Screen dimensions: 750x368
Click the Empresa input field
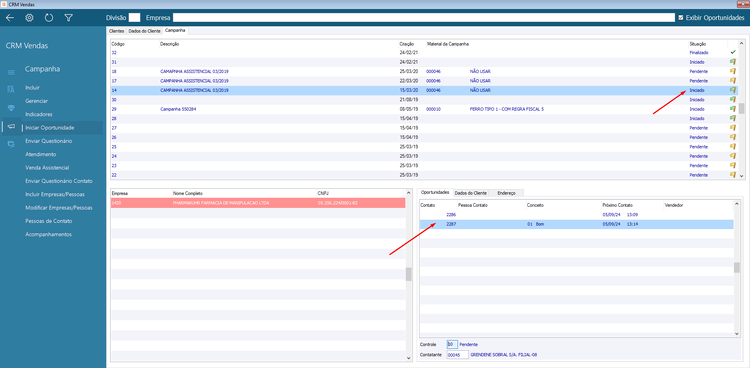pos(424,18)
